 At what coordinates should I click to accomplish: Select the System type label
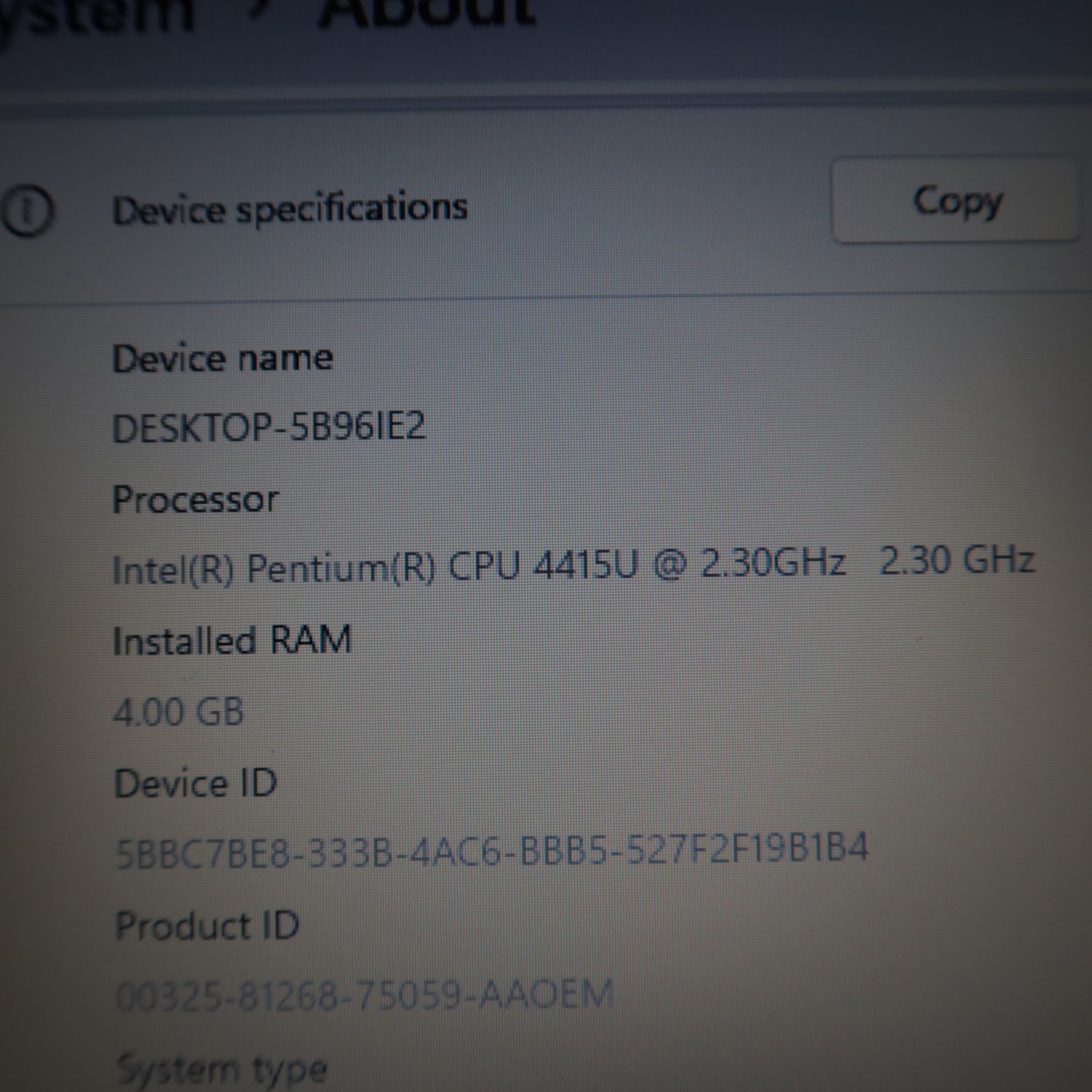(x=221, y=1070)
